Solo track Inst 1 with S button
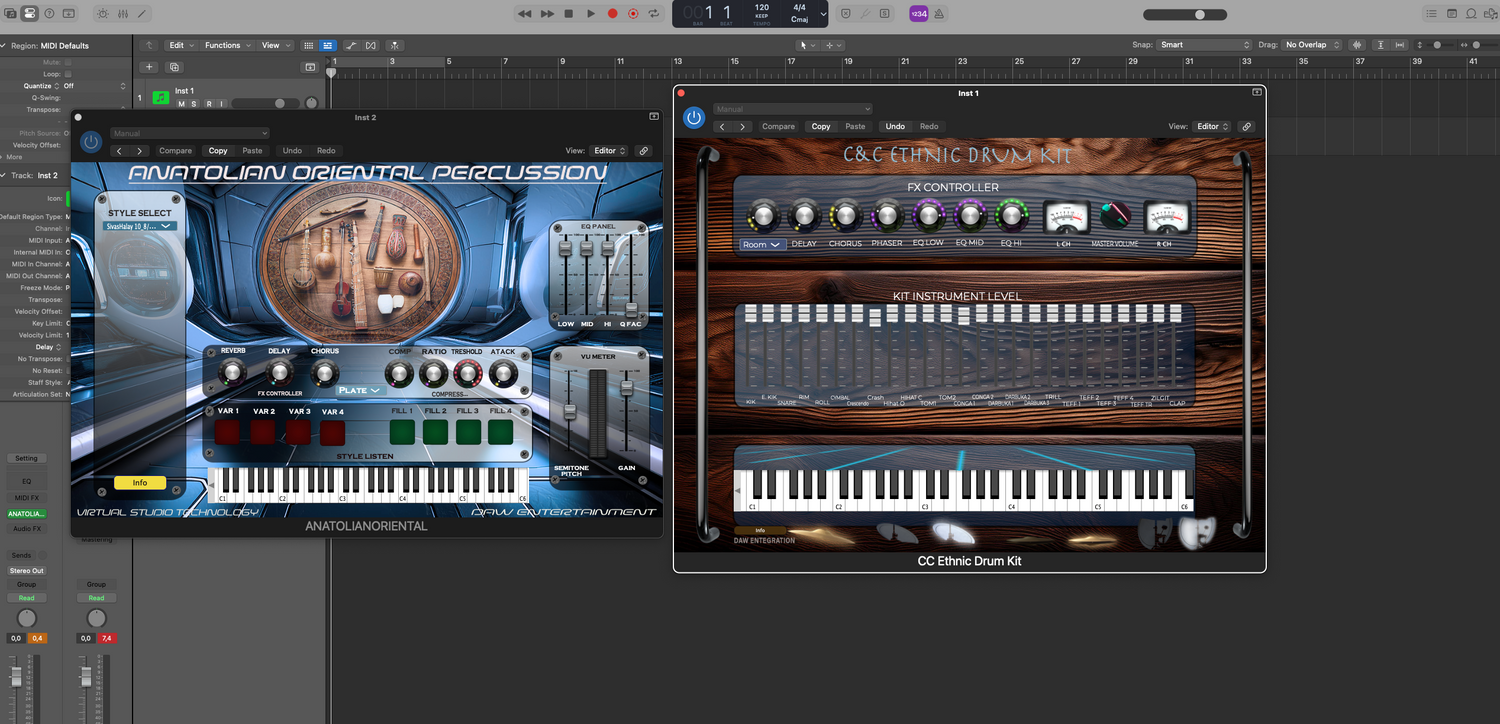This screenshot has height=724, width=1500. coord(194,103)
